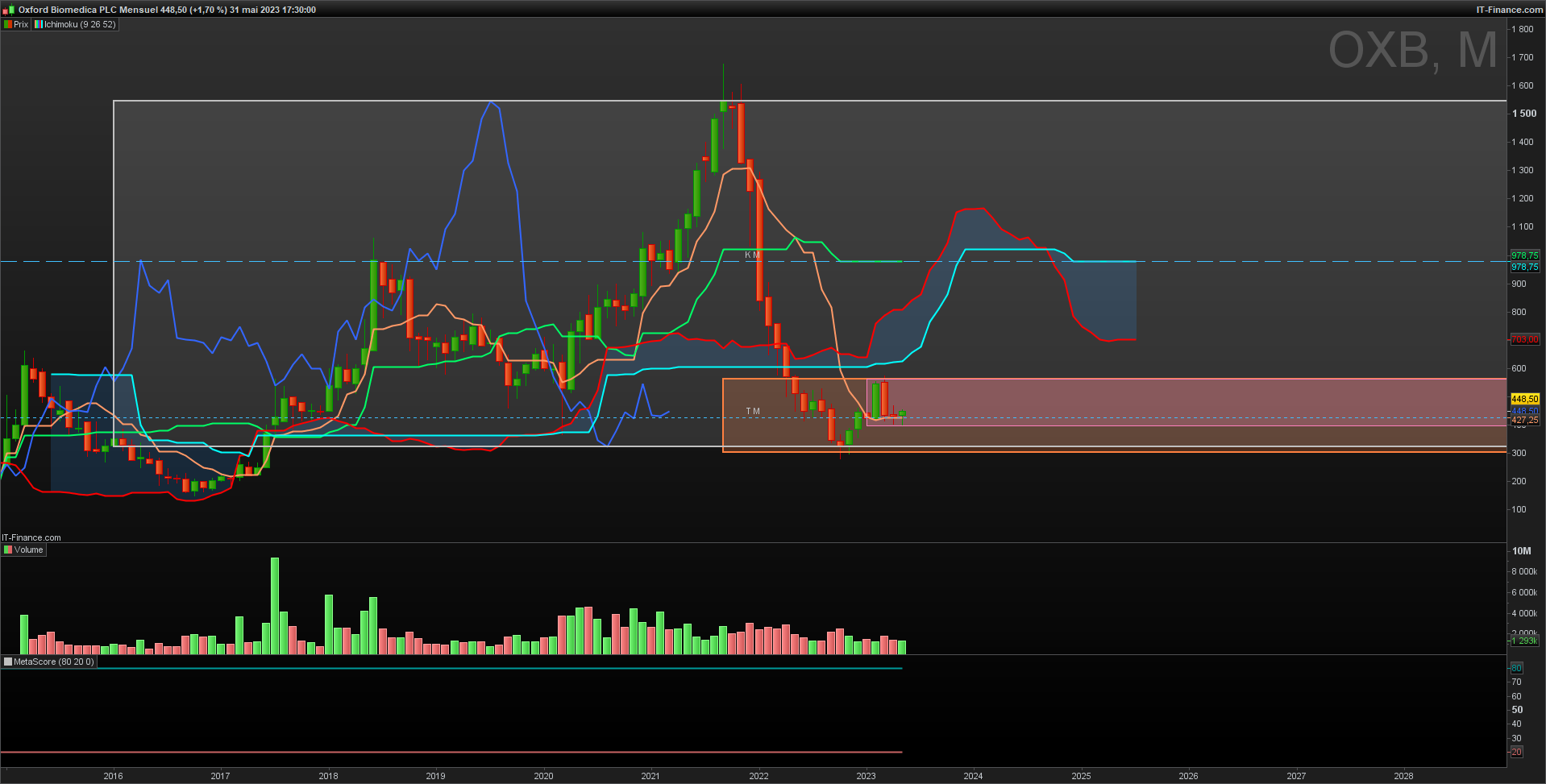This screenshot has height=784, width=1546.
Task: Click the 2025 time axis label
Action: click(x=1081, y=776)
